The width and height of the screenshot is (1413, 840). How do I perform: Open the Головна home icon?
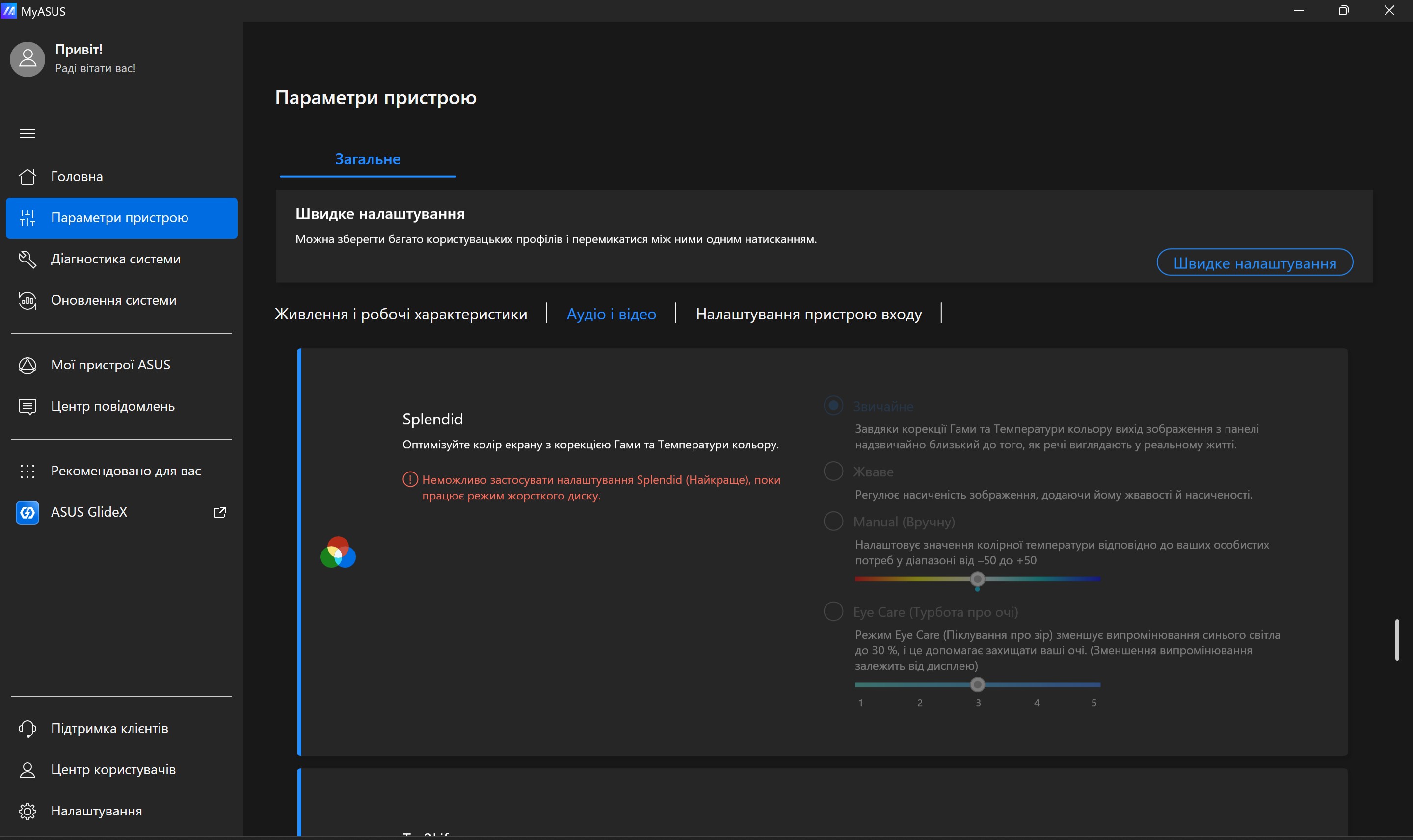click(27, 177)
